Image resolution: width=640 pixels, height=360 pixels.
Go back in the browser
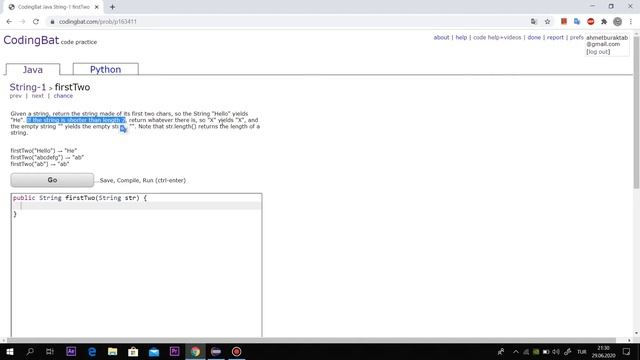point(9,22)
